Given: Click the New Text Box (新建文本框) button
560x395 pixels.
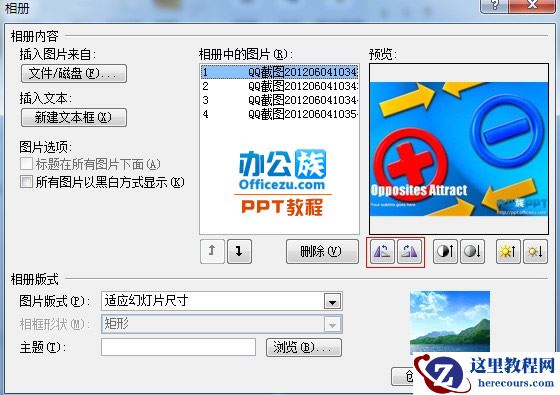Looking at the screenshot, I should [74, 118].
